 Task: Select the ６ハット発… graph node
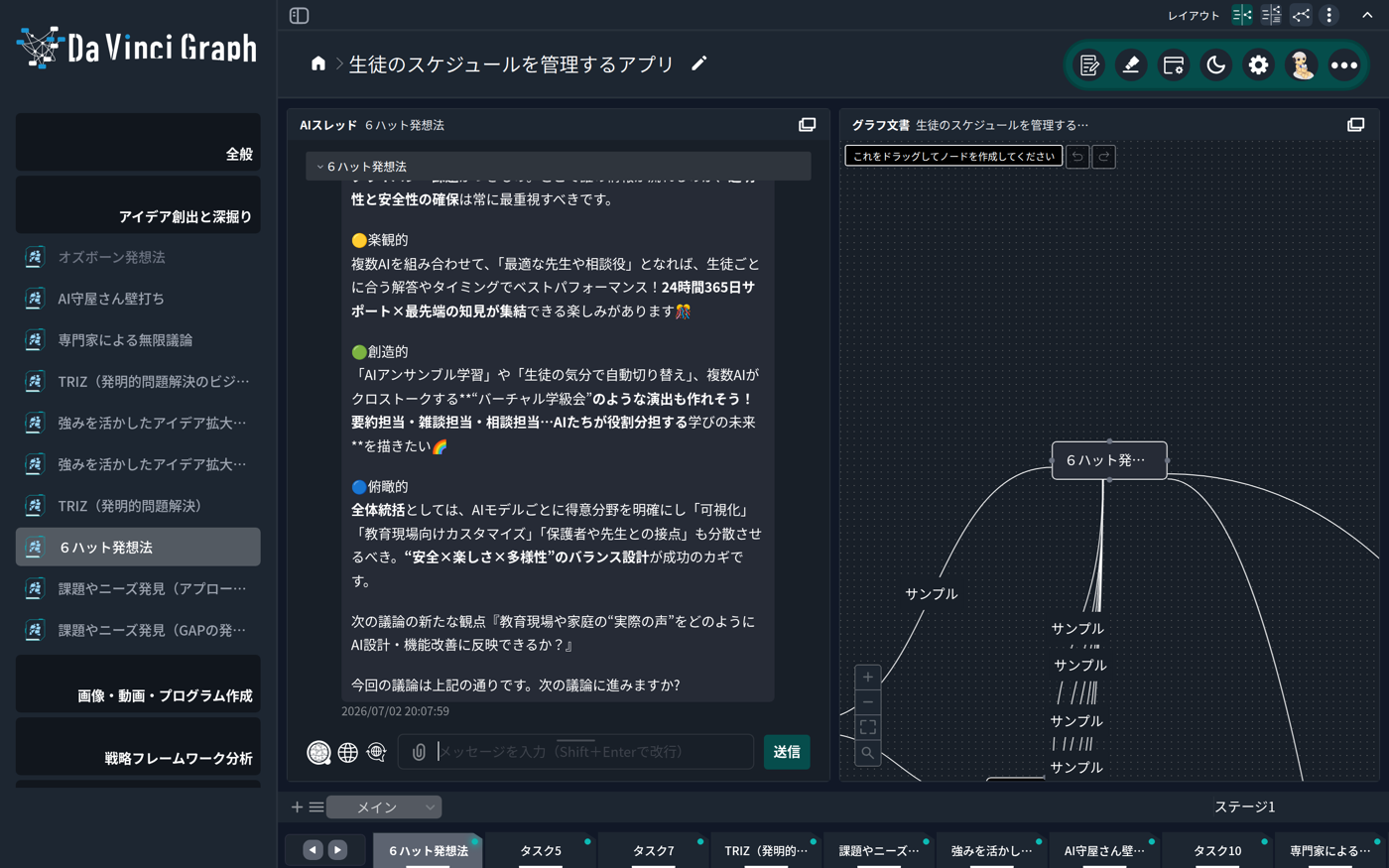pos(1109,460)
